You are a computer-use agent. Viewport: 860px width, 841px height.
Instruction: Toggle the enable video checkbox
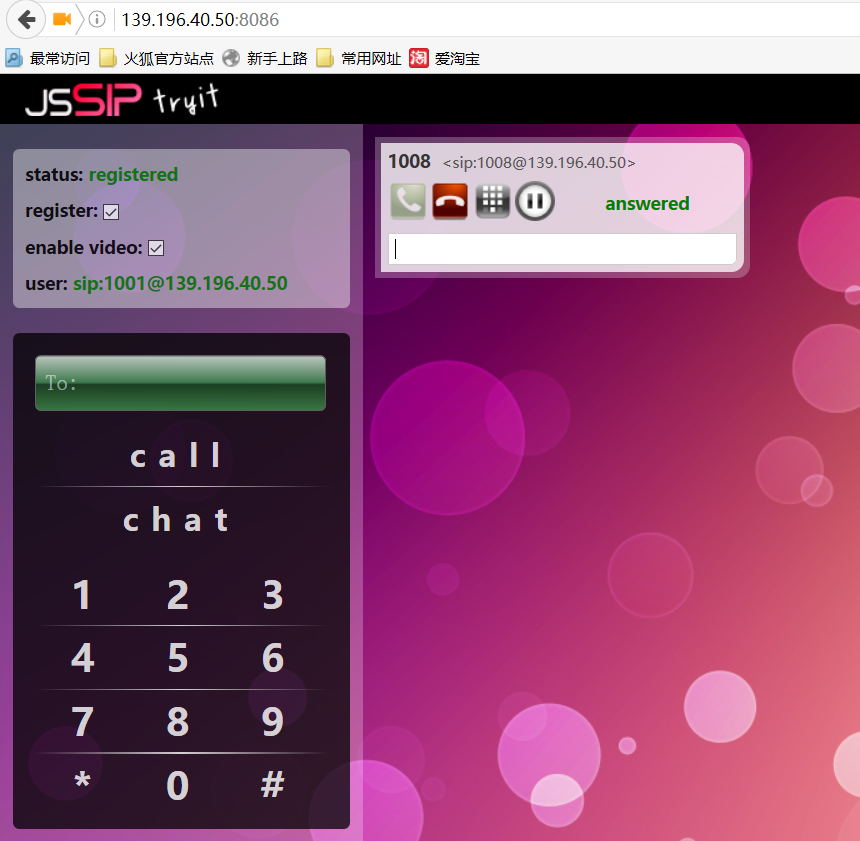[x=156, y=248]
